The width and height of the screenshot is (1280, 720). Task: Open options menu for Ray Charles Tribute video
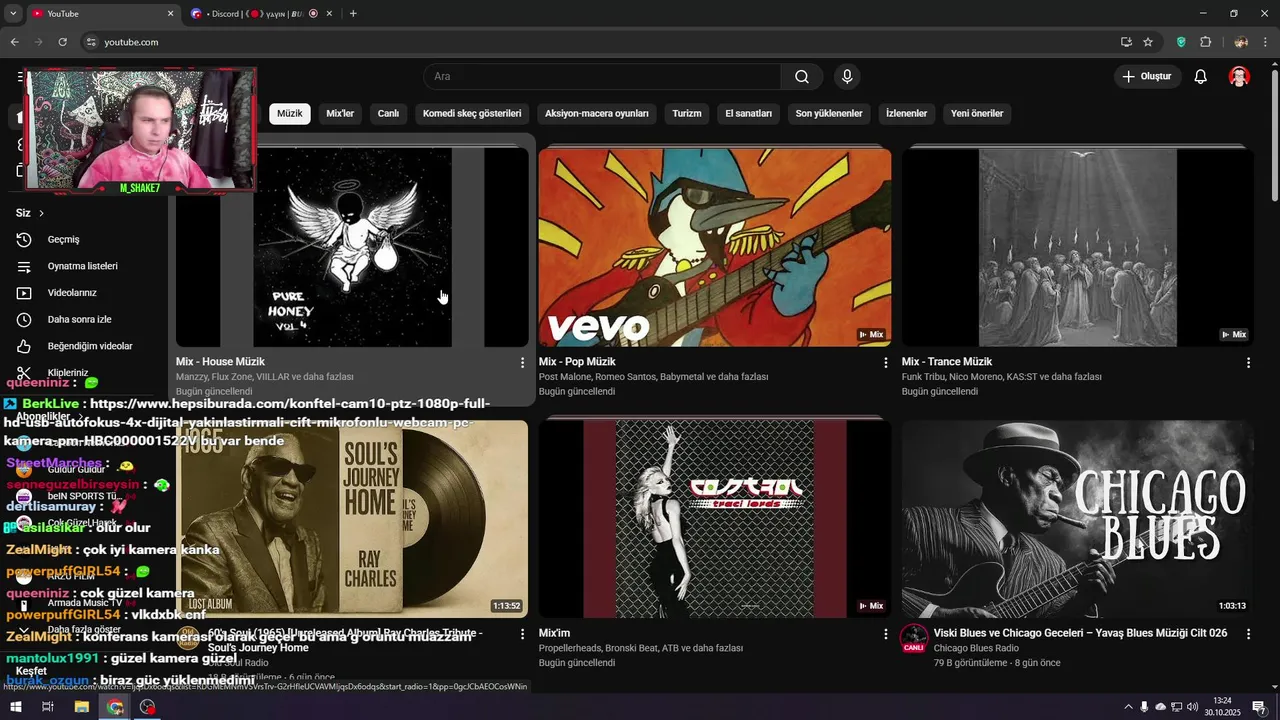tap(522, 634)
